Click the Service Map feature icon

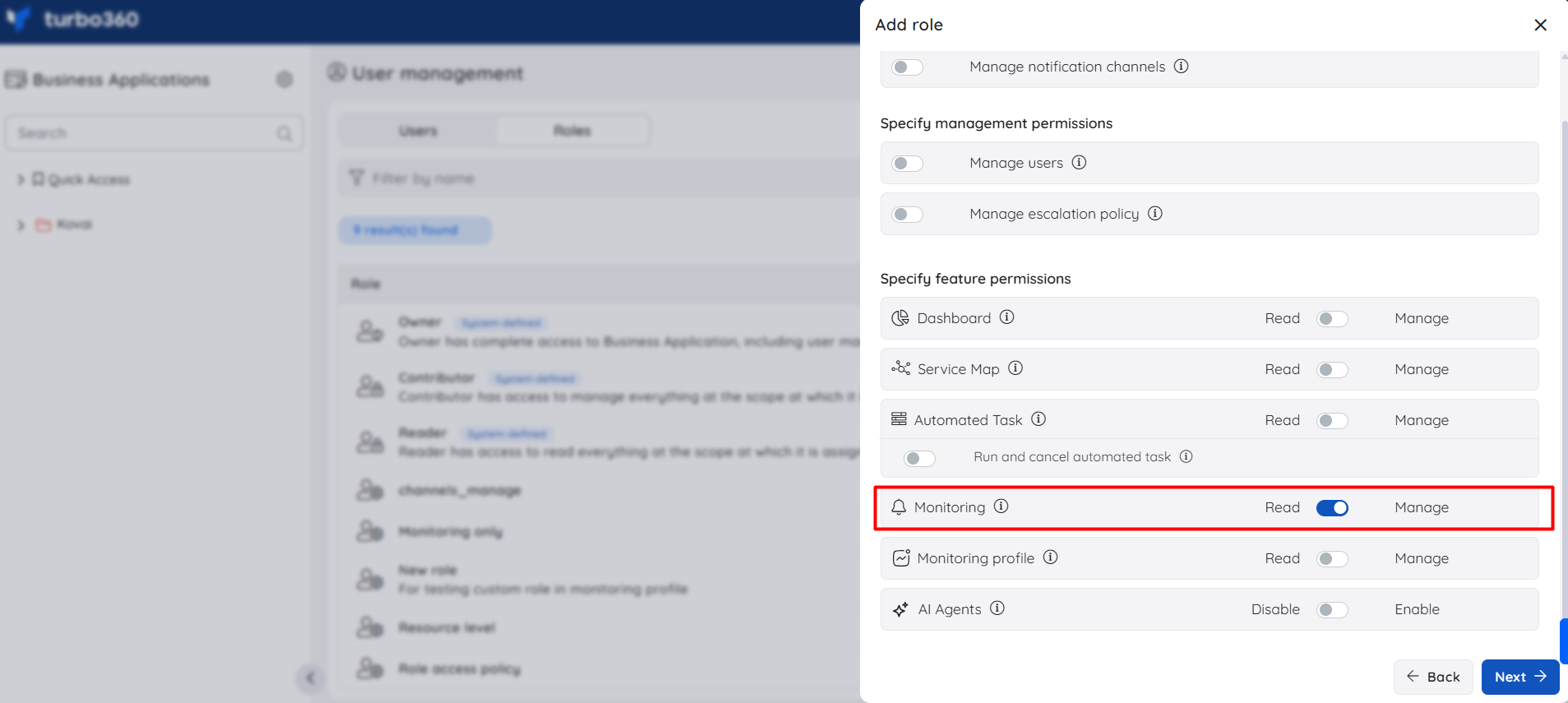point(900,368)
